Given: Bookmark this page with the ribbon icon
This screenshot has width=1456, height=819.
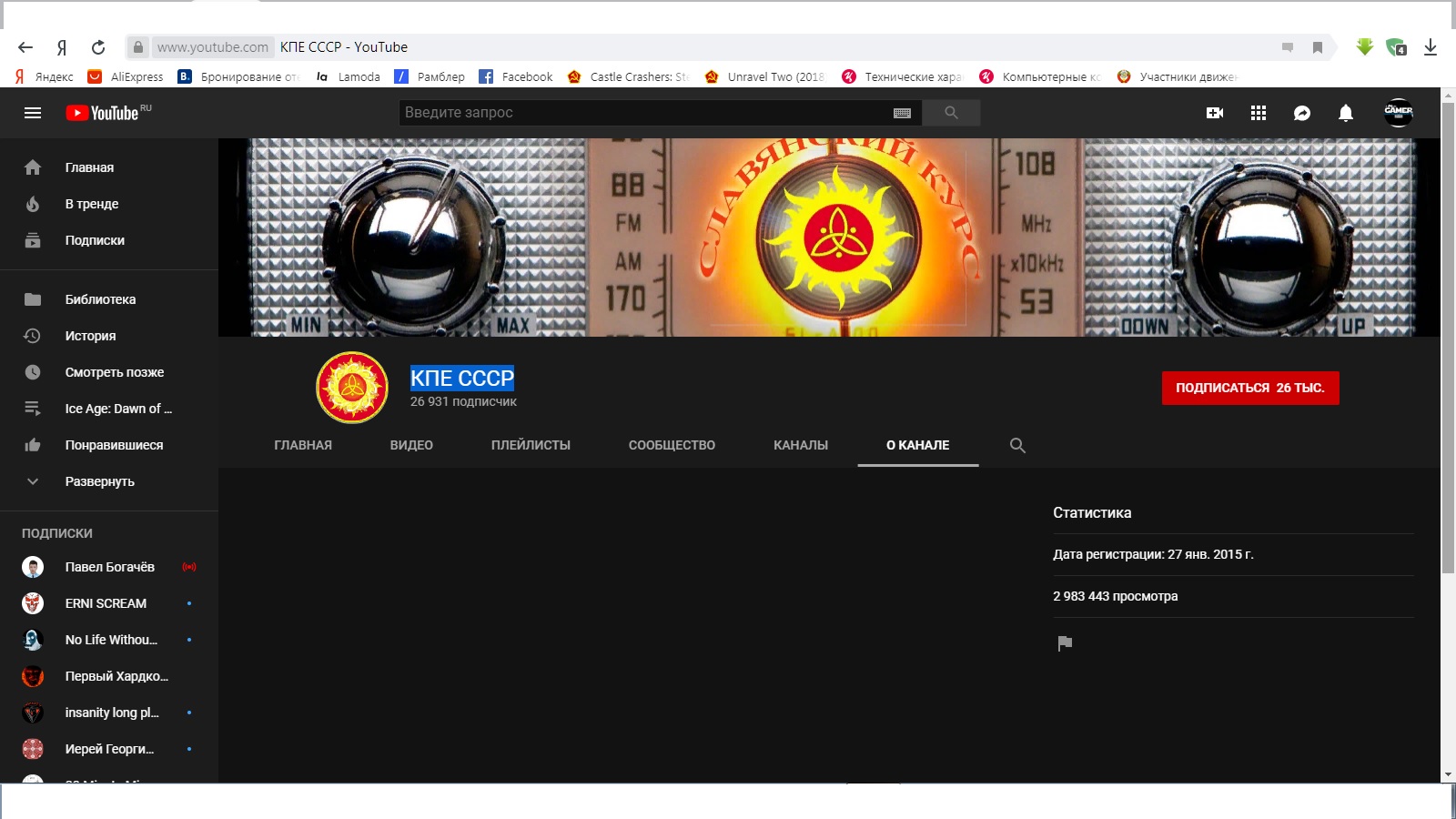Looking at the screenshot, I should pyautogui.click(x=1317, y=47).
